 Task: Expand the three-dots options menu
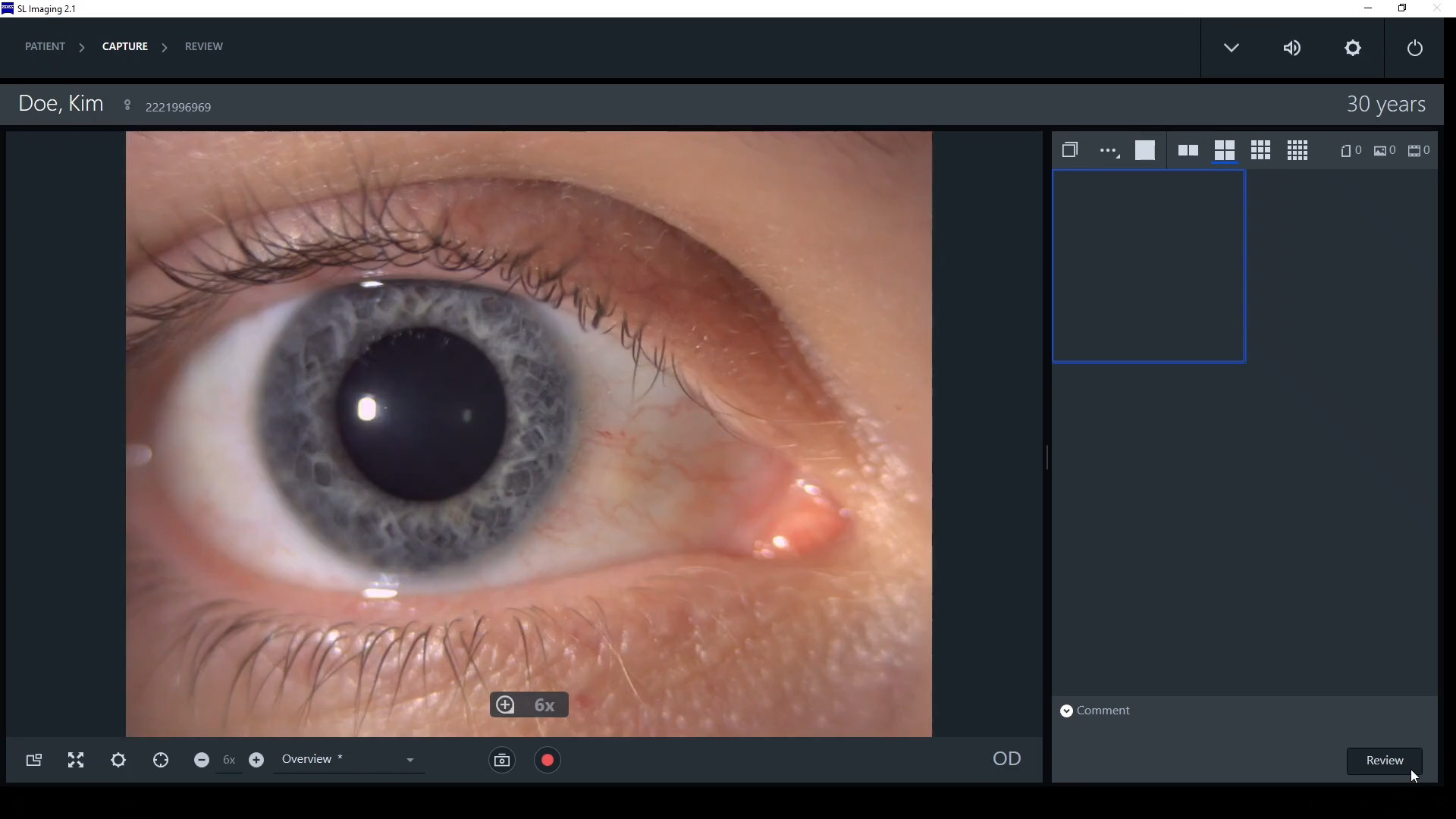pos(1109,150)
